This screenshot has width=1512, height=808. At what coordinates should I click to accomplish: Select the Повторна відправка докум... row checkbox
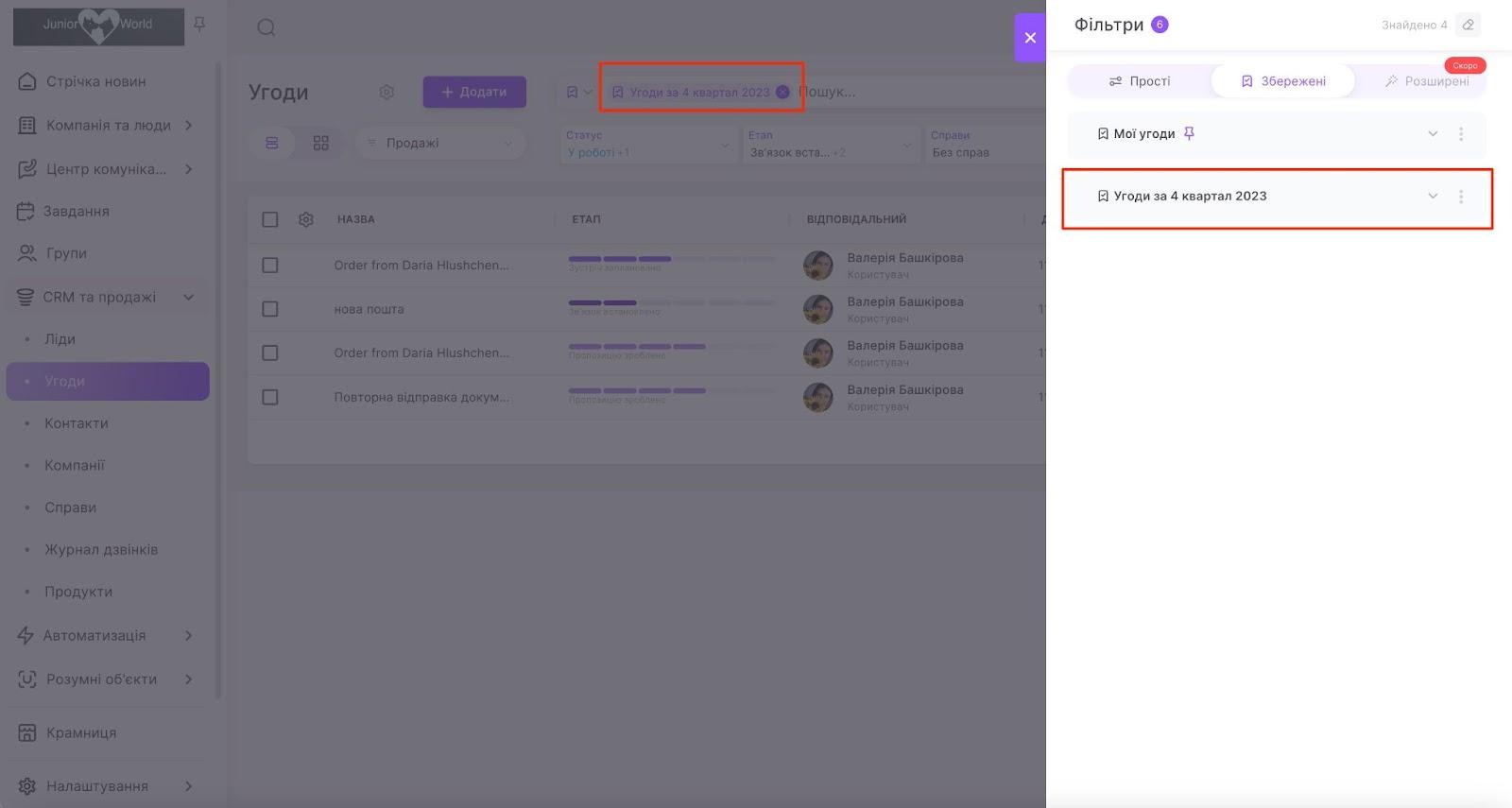click(270, 397)
